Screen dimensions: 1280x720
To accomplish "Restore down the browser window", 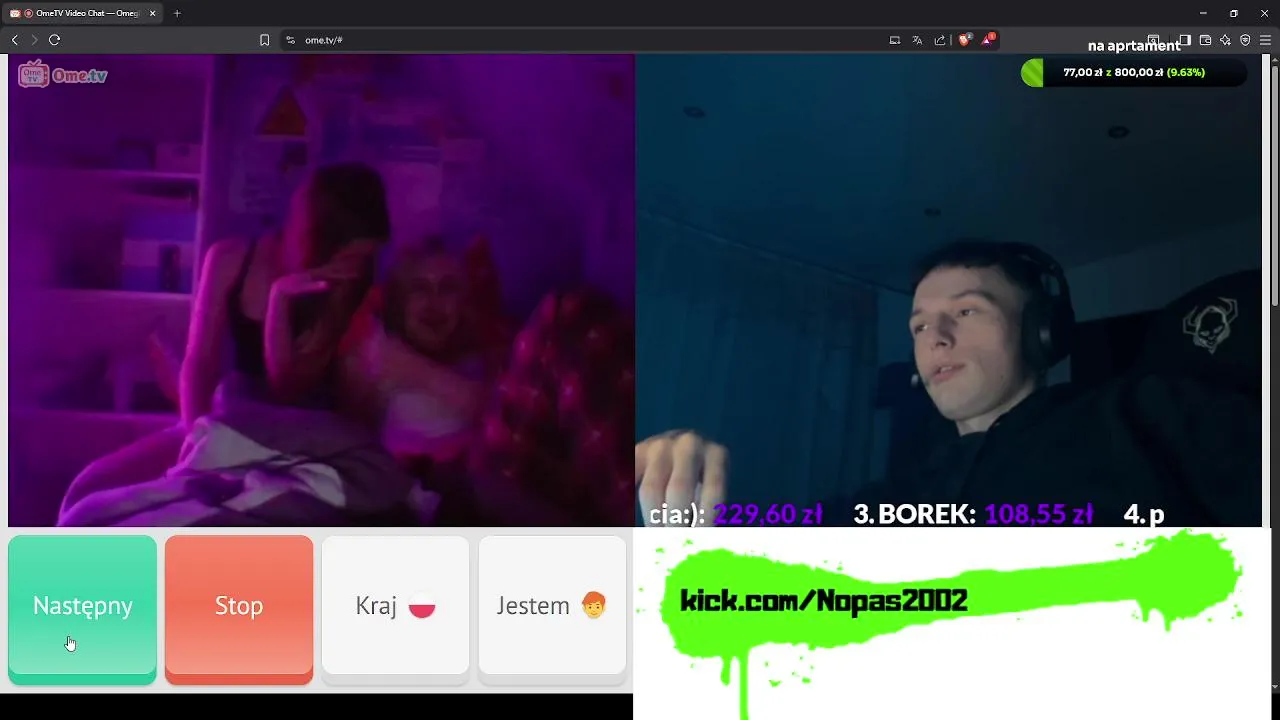I will (1234, 13).
